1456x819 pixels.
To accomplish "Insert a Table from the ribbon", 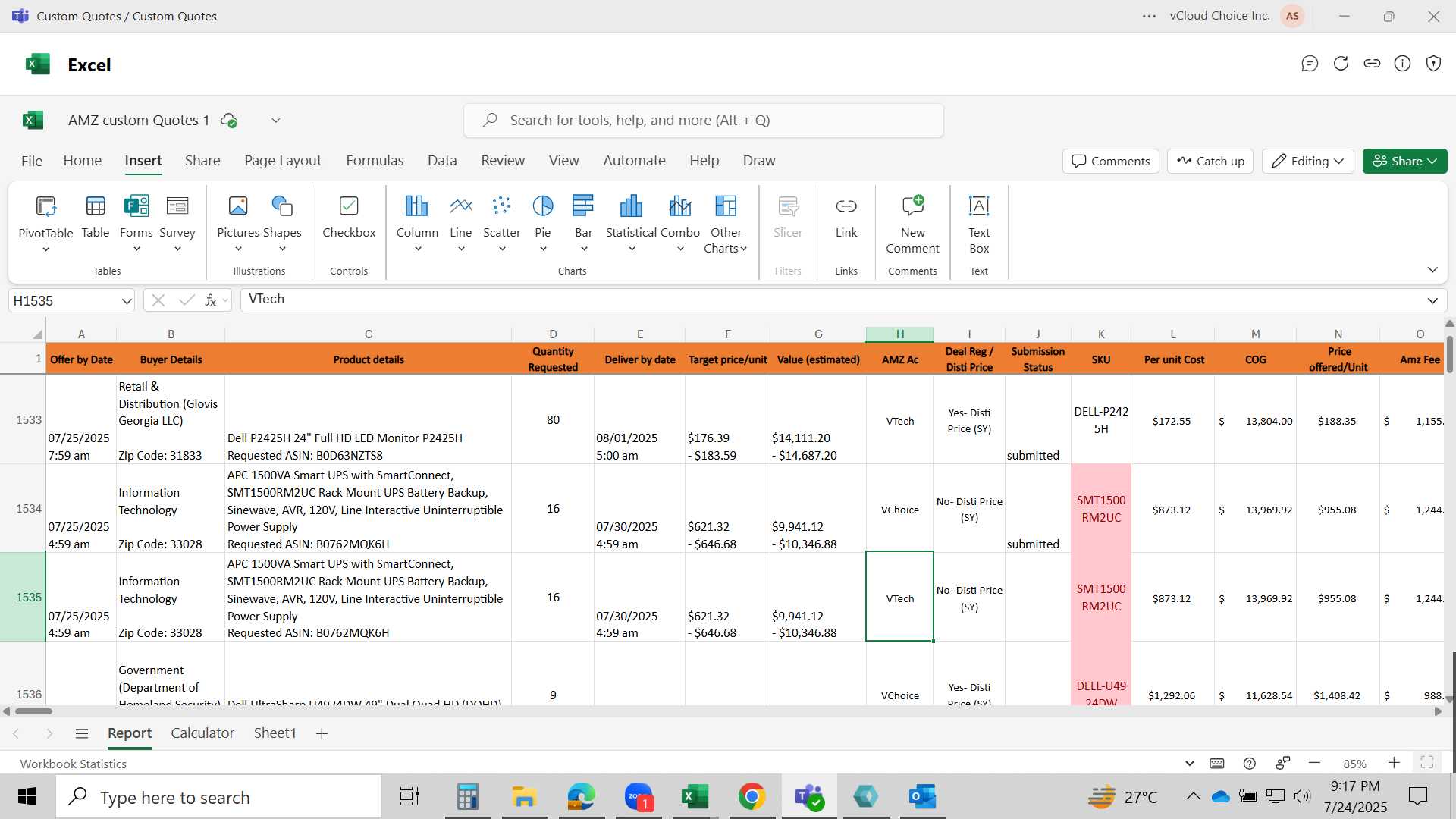I will (96, 216).
